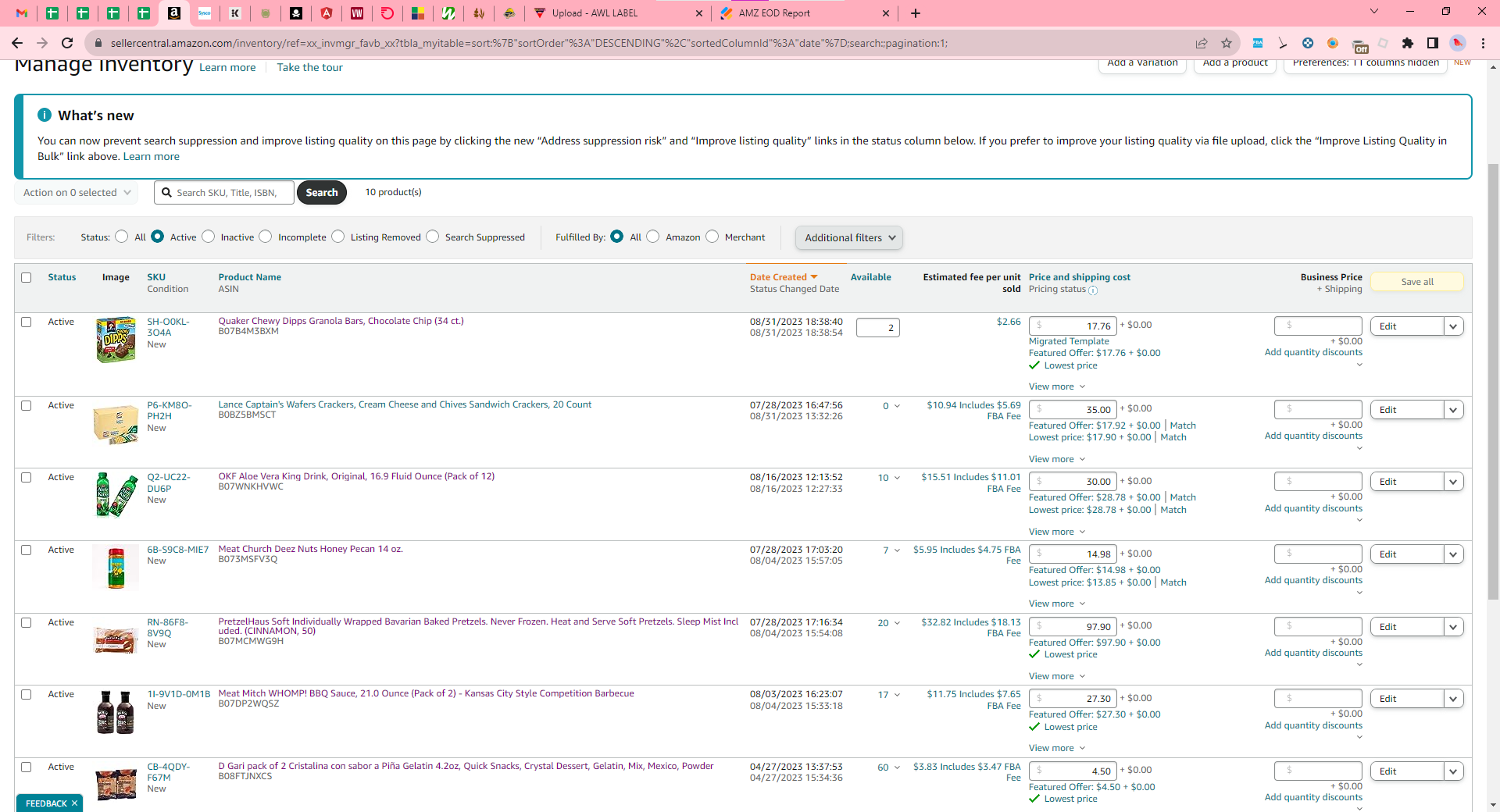Filter Fulfilled By Merchant
1500x812 pixels.
coord(712,237)
